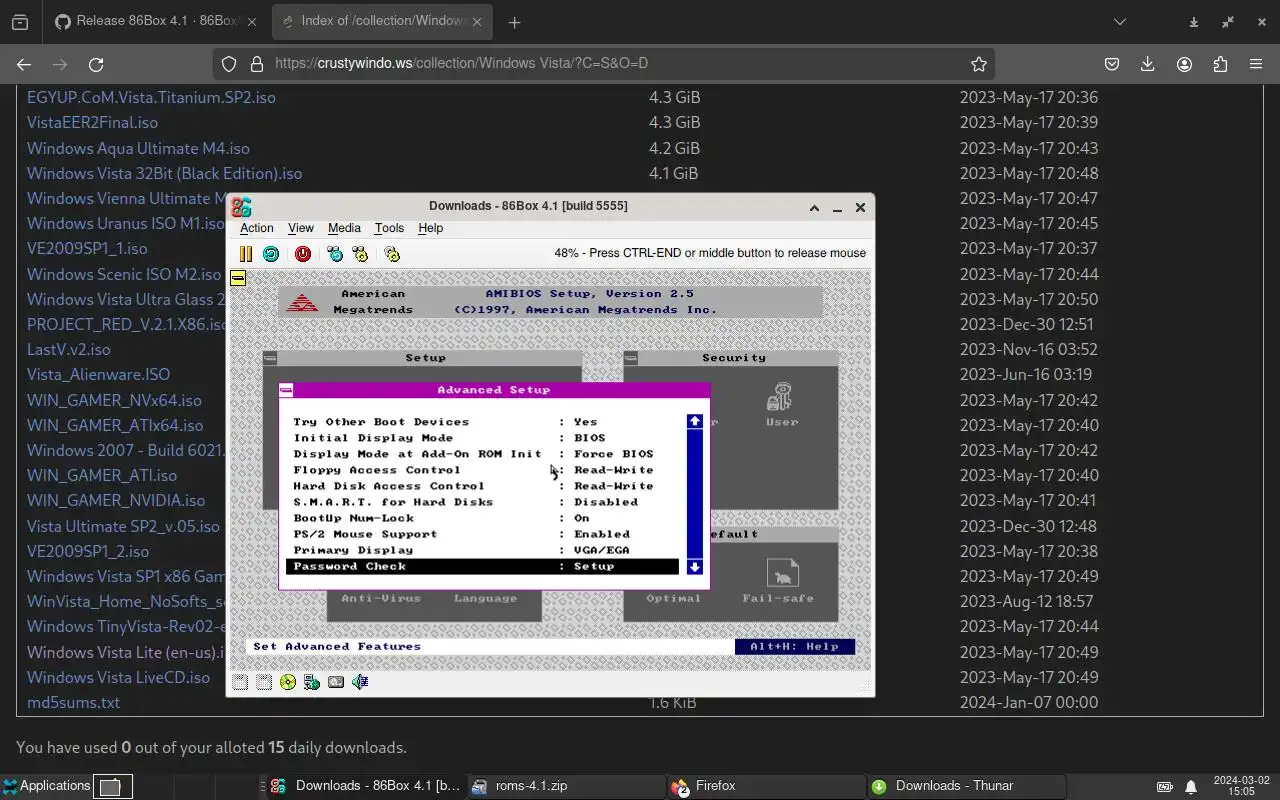Open the Help menu in 86Box
Image resolution: width=1280 pixels, height=800 pixels.
click(430, 228)
